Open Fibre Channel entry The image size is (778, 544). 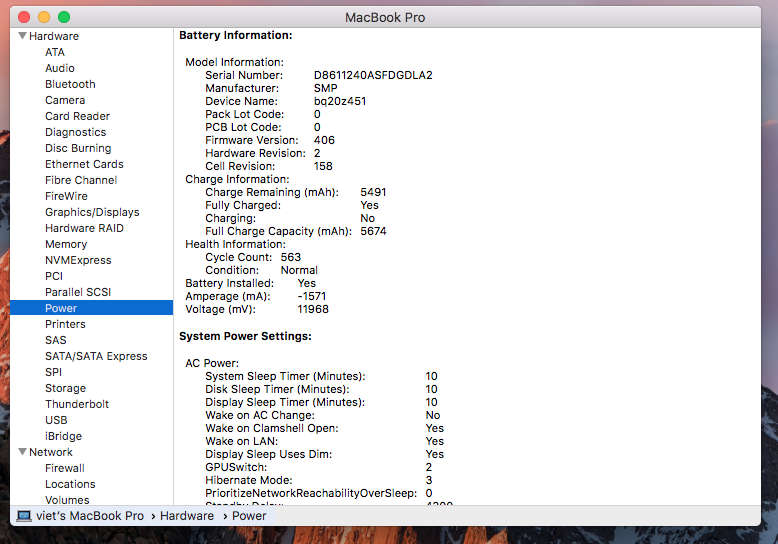click(x=81, y=180)
